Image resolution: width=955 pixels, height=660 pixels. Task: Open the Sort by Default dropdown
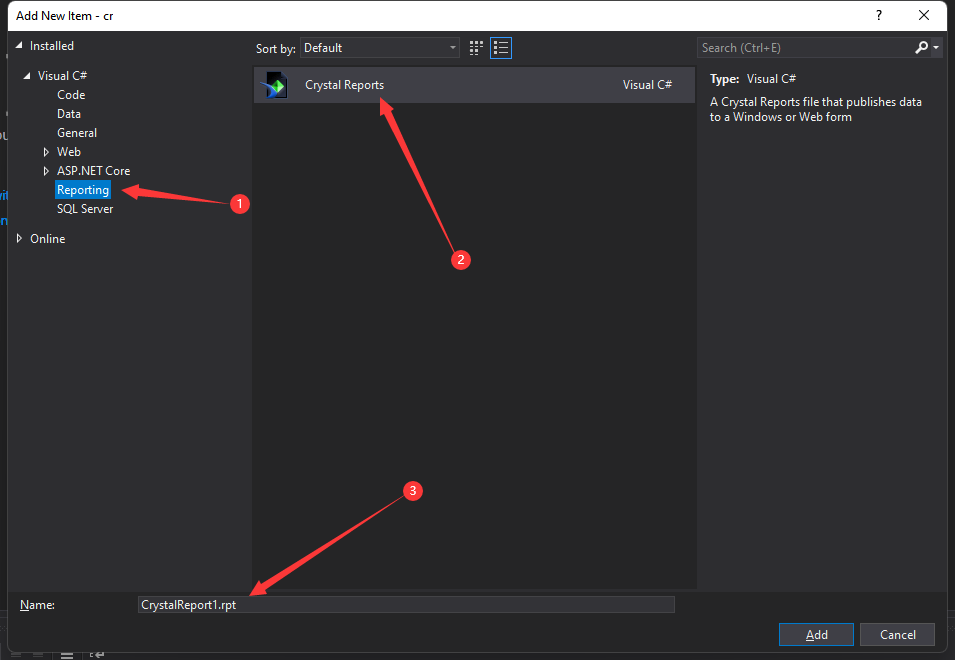(379, 48)
